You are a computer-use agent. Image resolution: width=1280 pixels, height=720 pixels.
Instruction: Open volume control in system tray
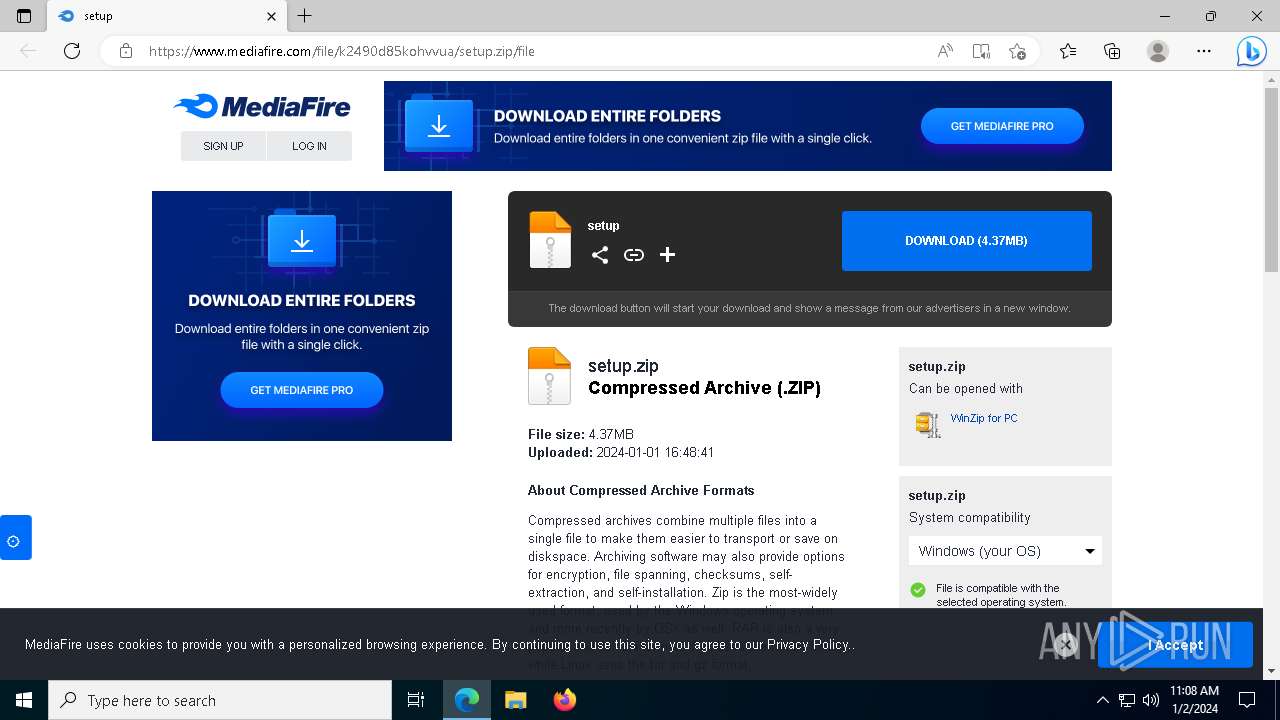(1151, 700)
